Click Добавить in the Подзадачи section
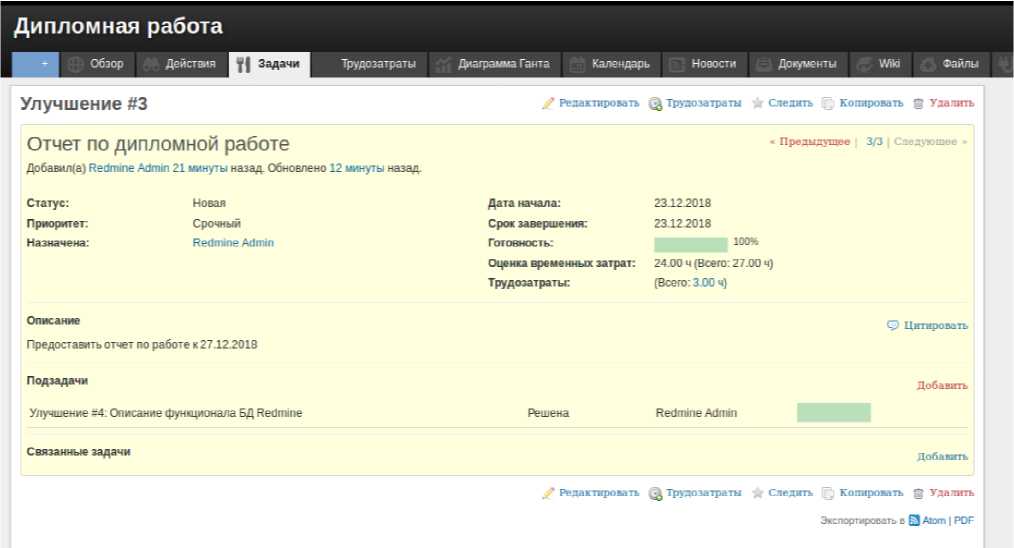 coord(942,385)
